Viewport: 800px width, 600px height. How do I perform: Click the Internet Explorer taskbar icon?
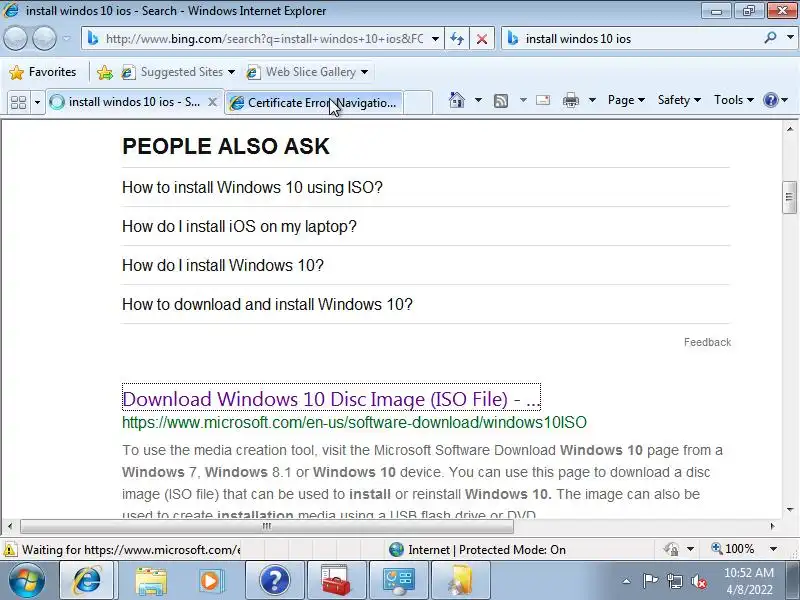point(88,581)
